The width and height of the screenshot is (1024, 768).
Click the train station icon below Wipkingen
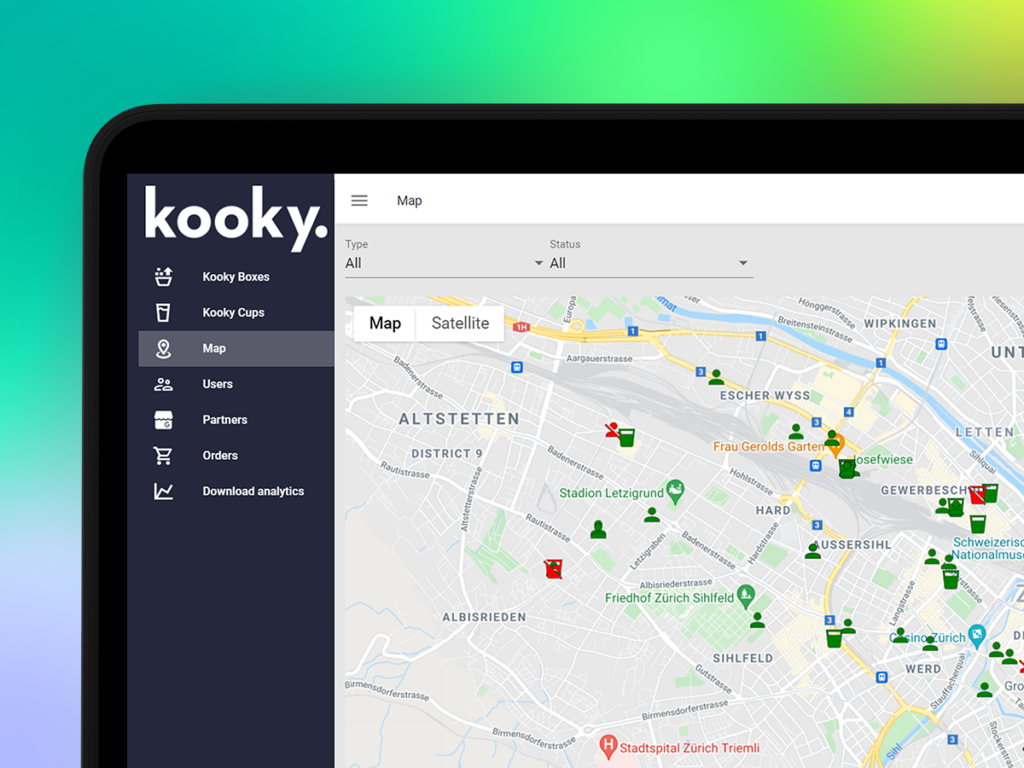pyautogui.click(x=941, y=344)
